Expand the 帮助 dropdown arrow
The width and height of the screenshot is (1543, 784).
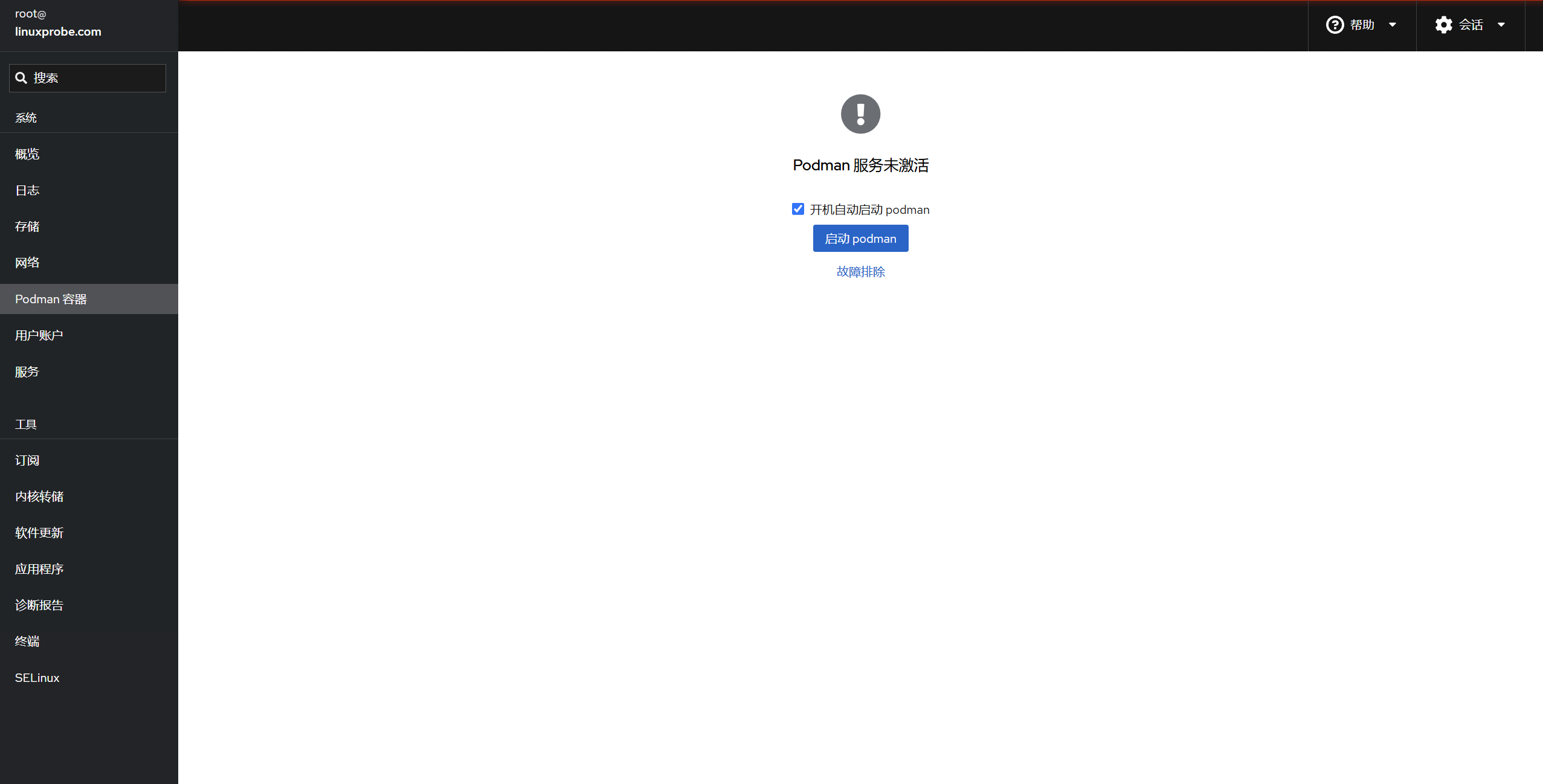tap(1392, 25)
